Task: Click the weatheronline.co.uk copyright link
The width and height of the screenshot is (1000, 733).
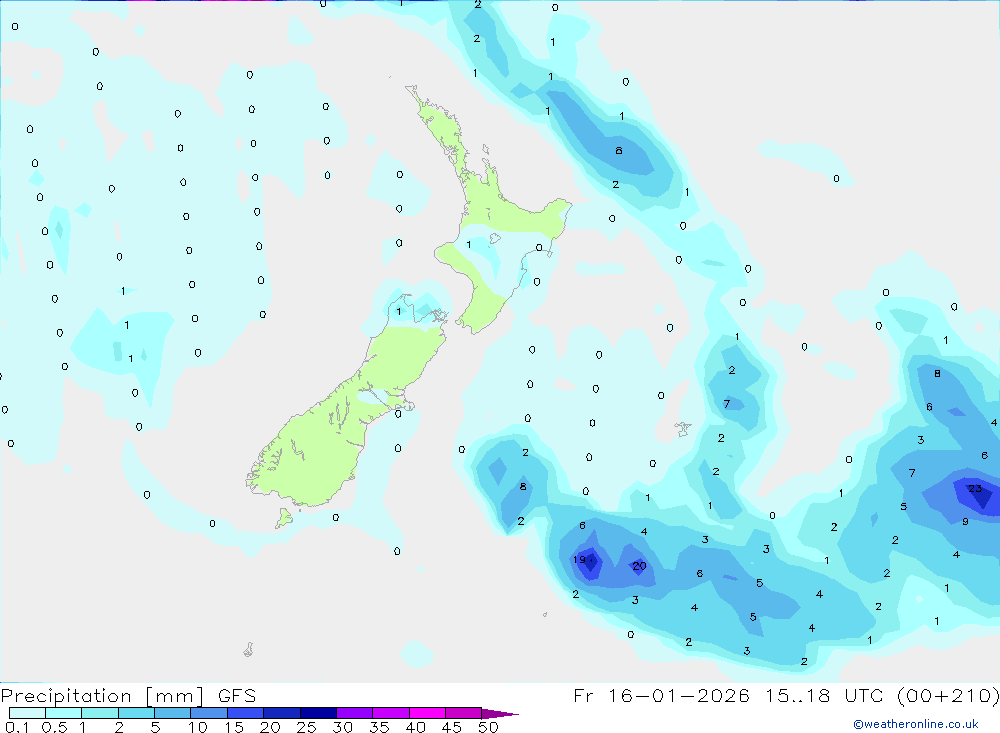Action: (x=916, y=724)
